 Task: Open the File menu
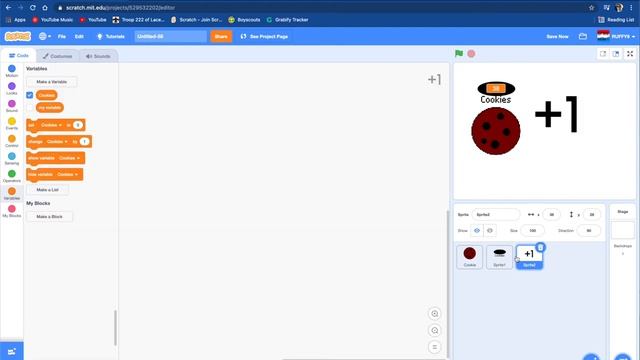tap(62, 36)
